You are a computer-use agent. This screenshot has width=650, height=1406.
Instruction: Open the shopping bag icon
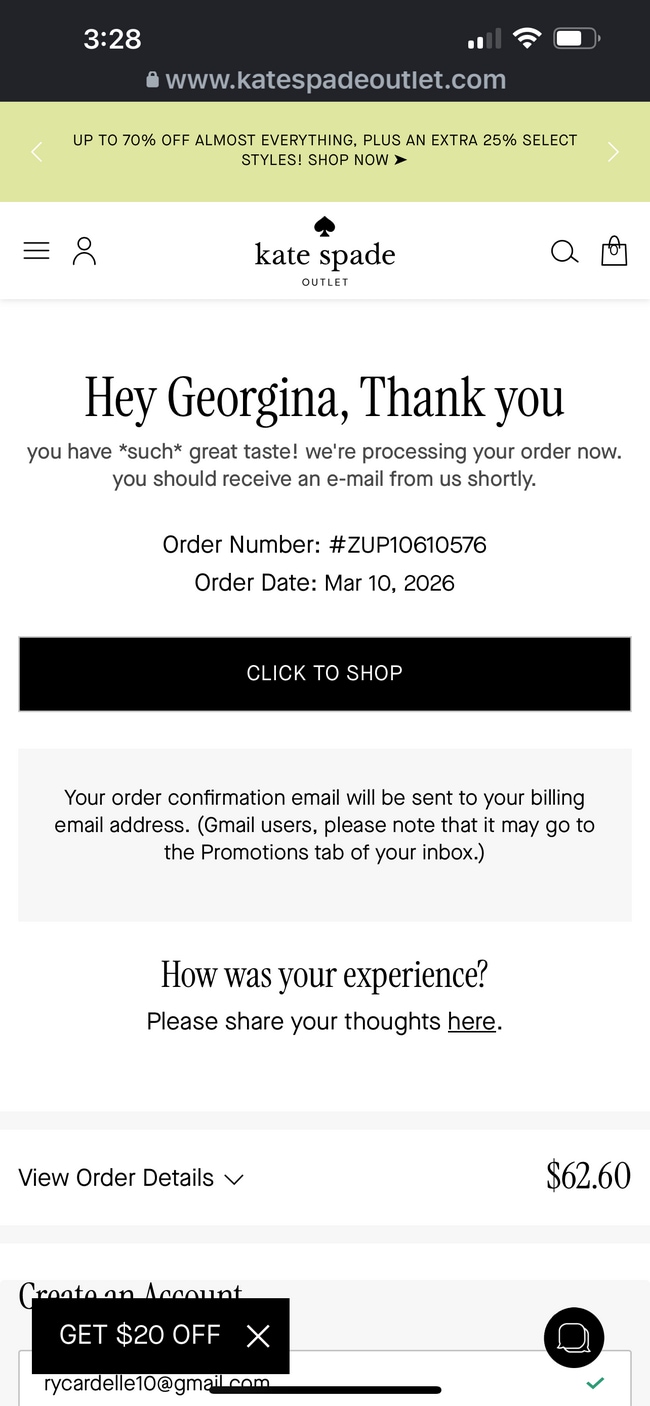click(x=614, y=251)
